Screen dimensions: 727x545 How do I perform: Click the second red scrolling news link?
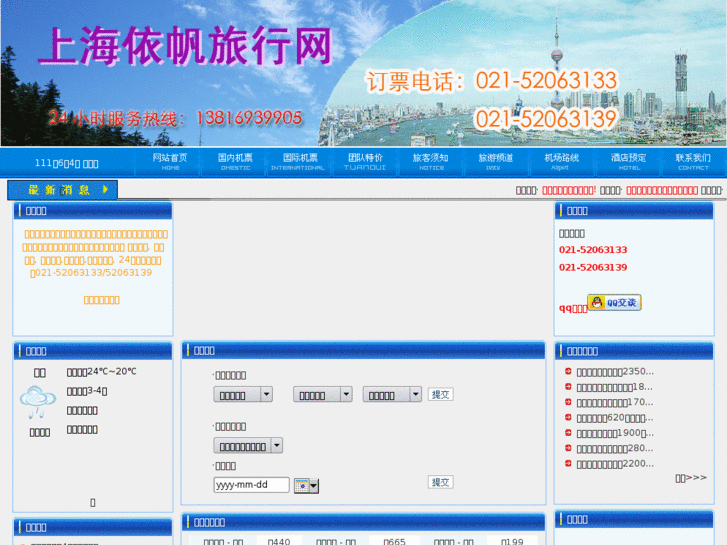[x=662, y=190]
